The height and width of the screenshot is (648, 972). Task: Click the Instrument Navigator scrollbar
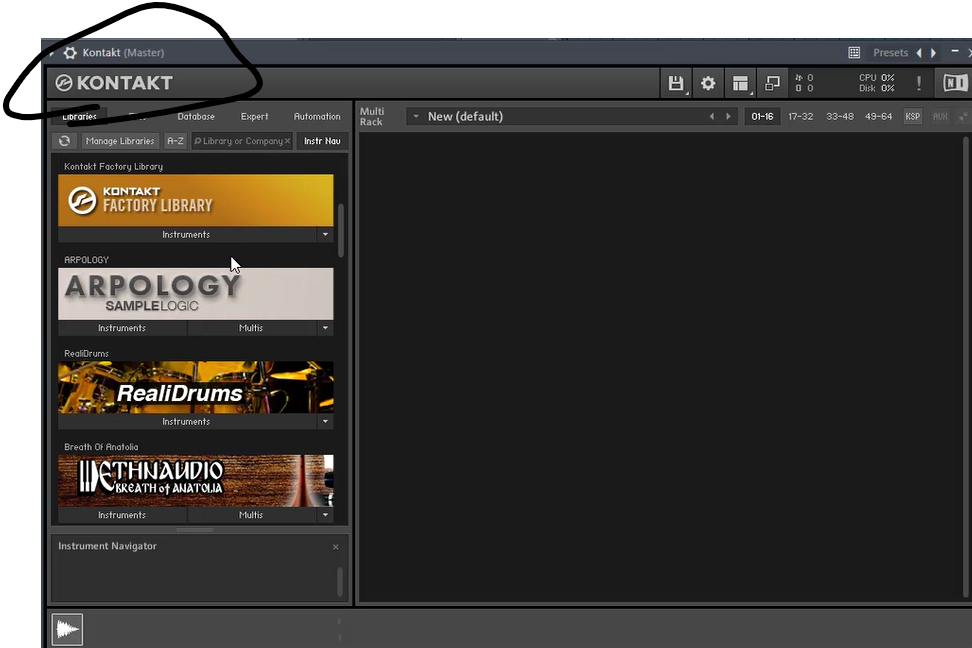340,582
